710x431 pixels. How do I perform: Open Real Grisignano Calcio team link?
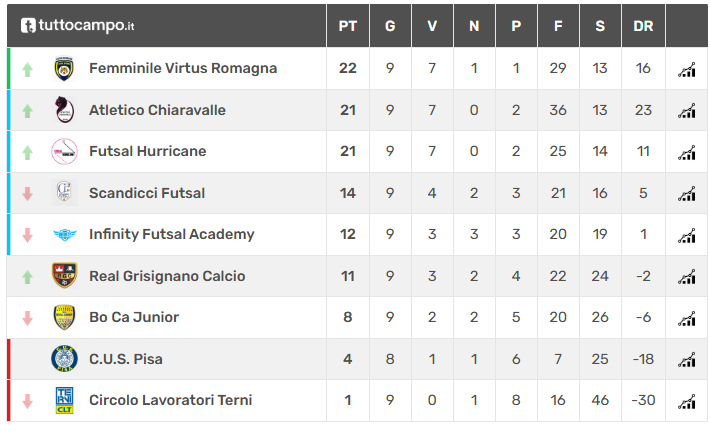pyautogui.click(x=167, y=276)
